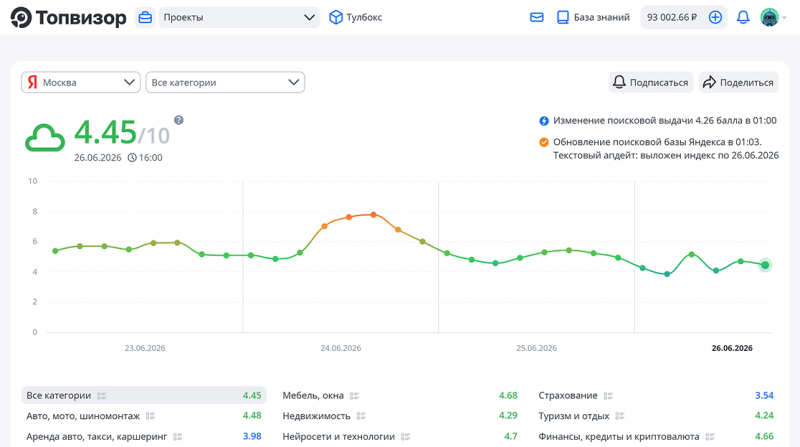Click the list icon beside Мебель, окна
The image size is (800, 447).
[354, 395]
